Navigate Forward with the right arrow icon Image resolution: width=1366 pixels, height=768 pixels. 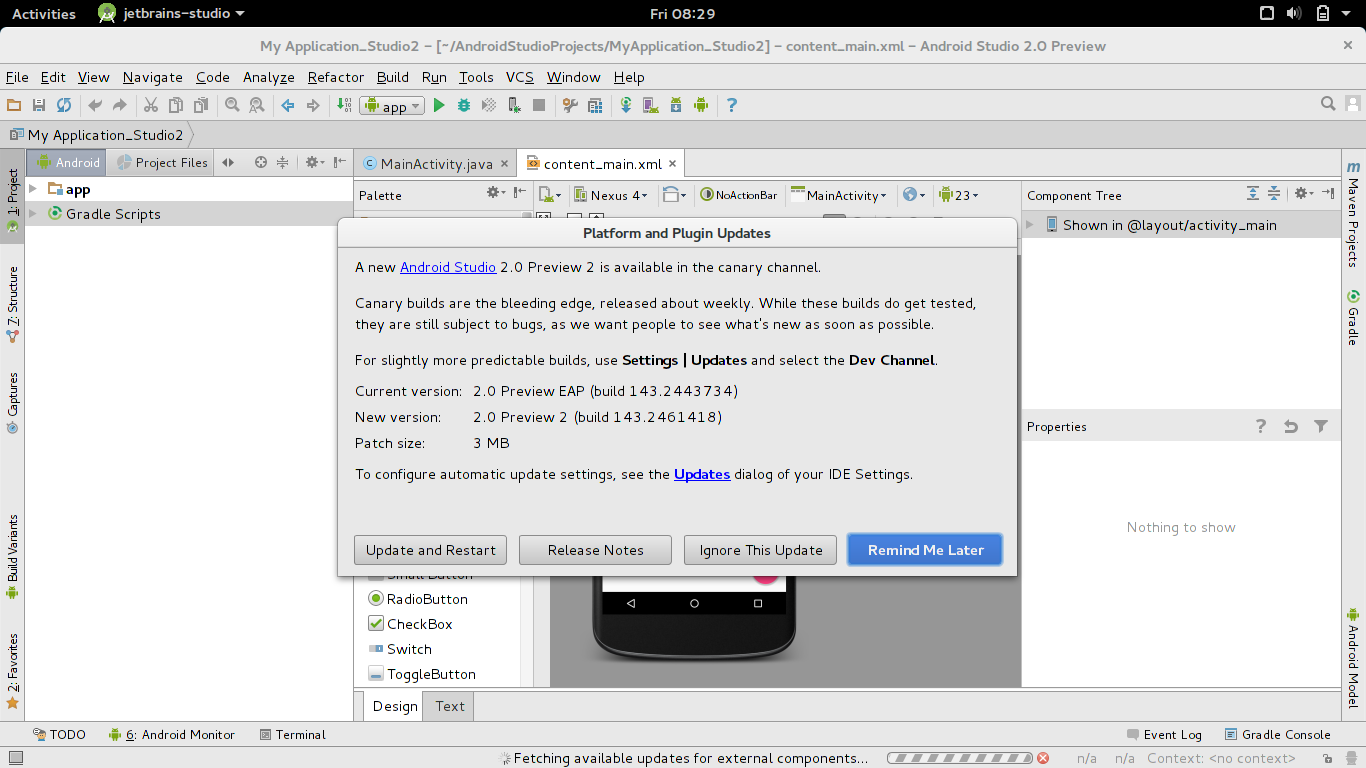[x=313, y=105]
